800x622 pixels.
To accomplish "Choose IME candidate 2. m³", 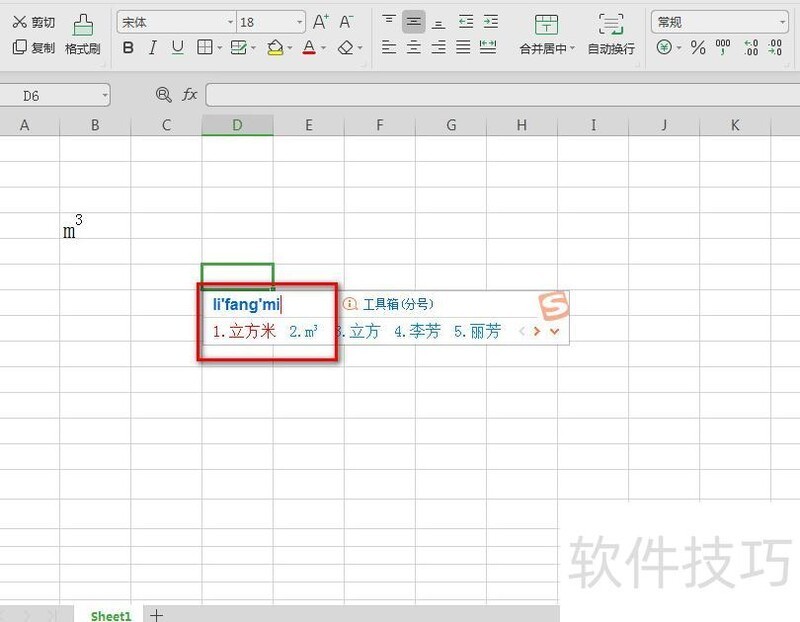I will point(304,331).
